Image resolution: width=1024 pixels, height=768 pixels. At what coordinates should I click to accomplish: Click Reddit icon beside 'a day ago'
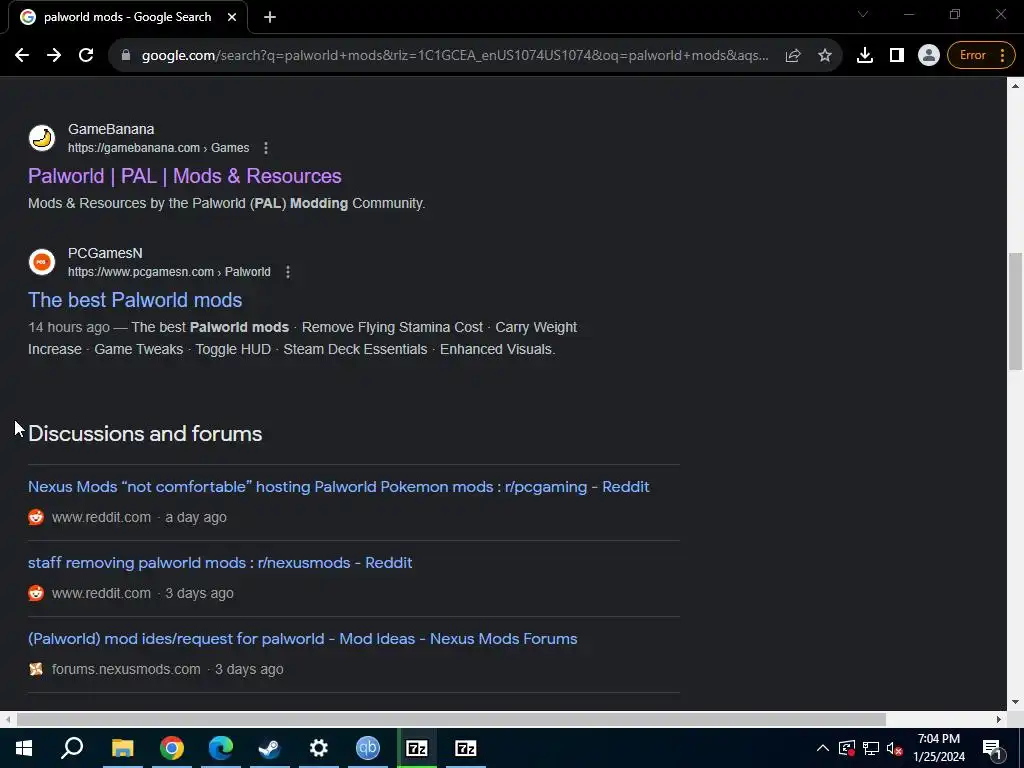click(36, 517)
